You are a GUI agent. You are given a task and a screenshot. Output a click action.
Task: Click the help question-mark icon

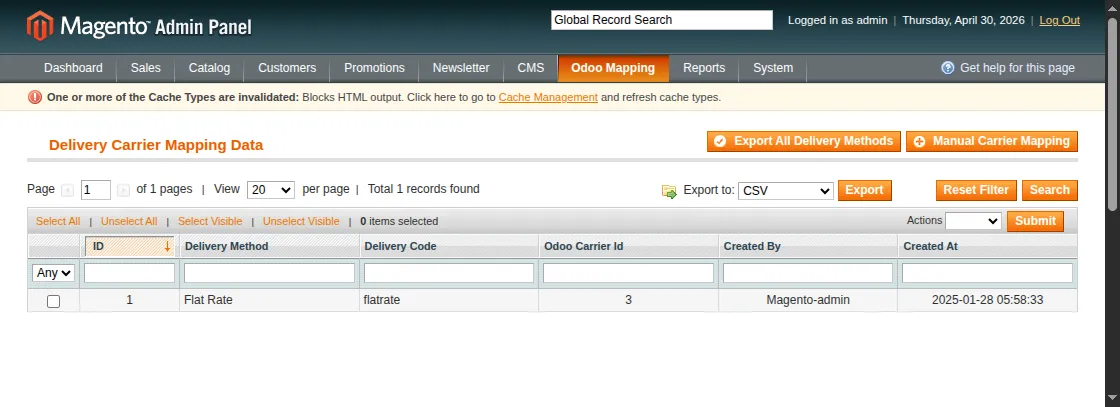(948, 68)
